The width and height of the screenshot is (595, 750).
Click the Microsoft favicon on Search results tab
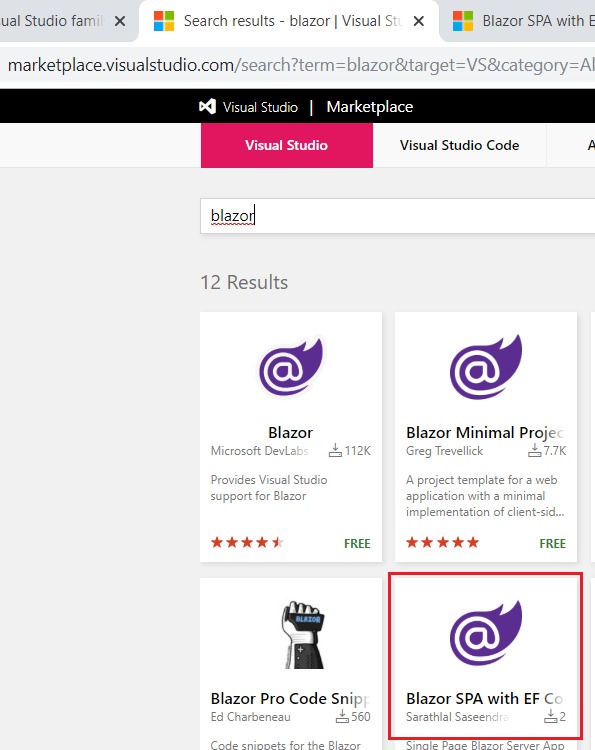pyautogui.click(x=164, y=21)
